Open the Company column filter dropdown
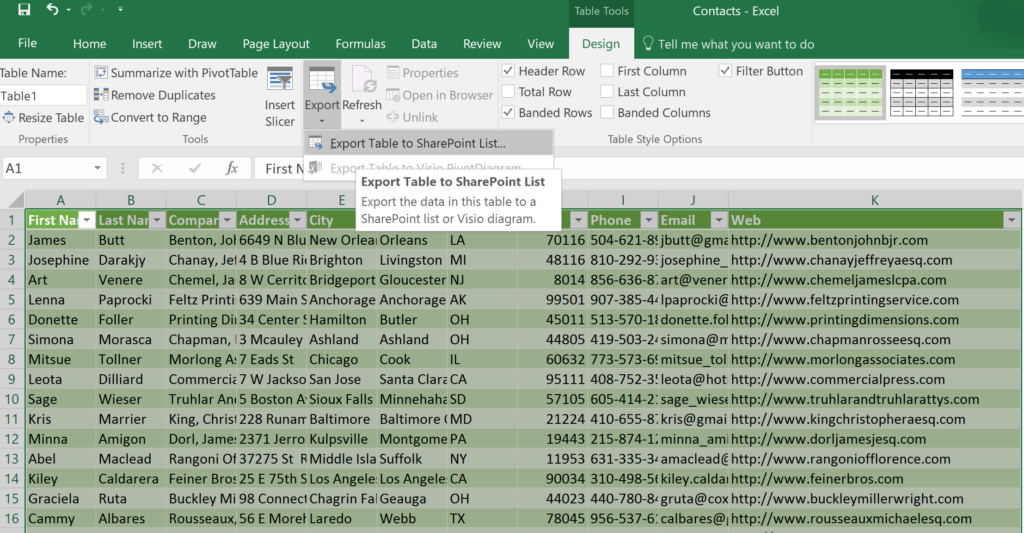 point(227,220)
